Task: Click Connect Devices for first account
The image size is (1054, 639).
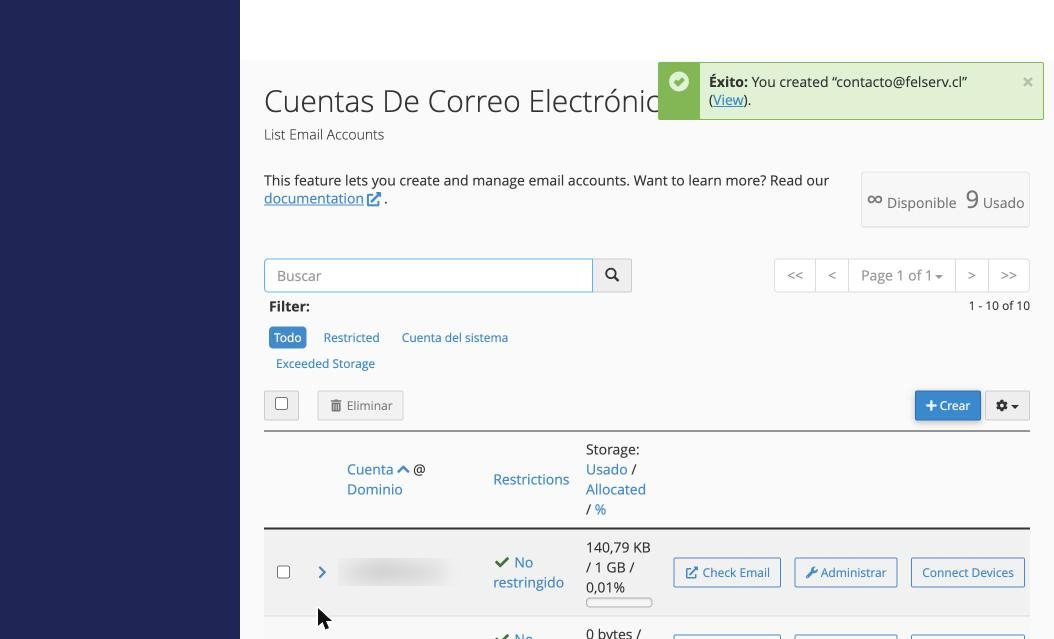Action: (968, 572)
